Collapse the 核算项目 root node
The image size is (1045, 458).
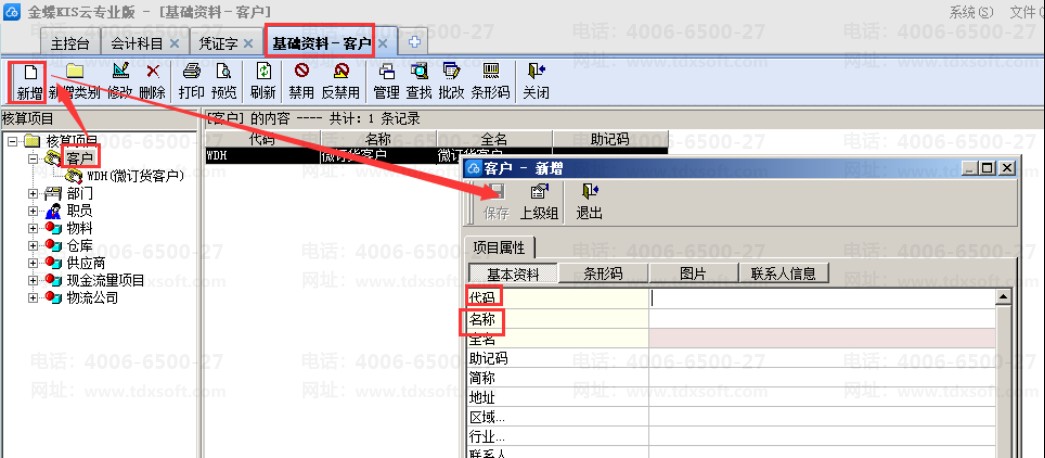(x=12, y=141)
